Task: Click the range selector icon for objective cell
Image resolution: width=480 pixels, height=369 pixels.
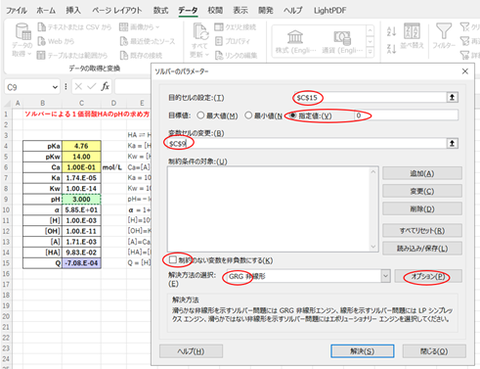Action: pyautogui.click(x=452, y=97)
